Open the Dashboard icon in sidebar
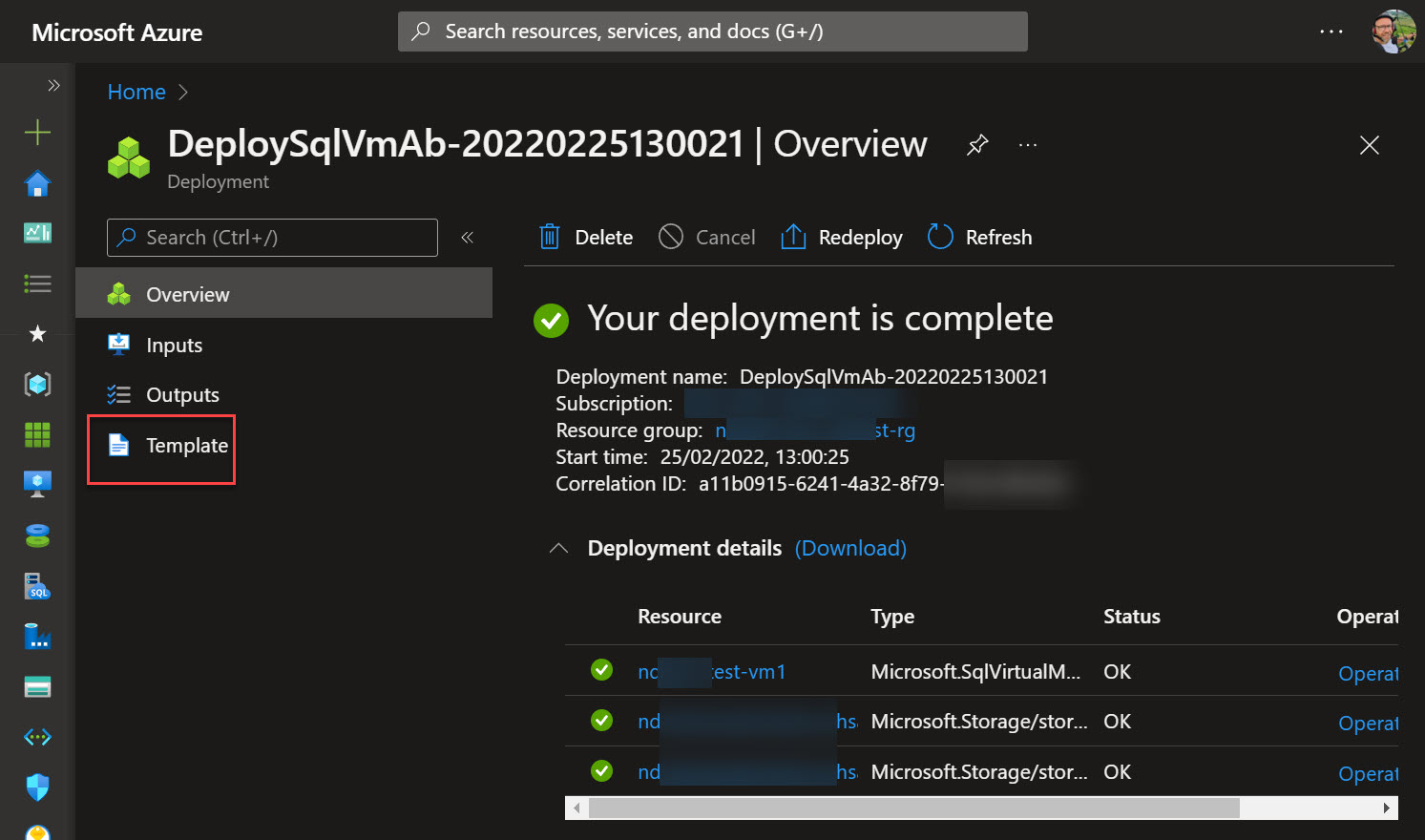1425x840 pixels. point(37,233)
